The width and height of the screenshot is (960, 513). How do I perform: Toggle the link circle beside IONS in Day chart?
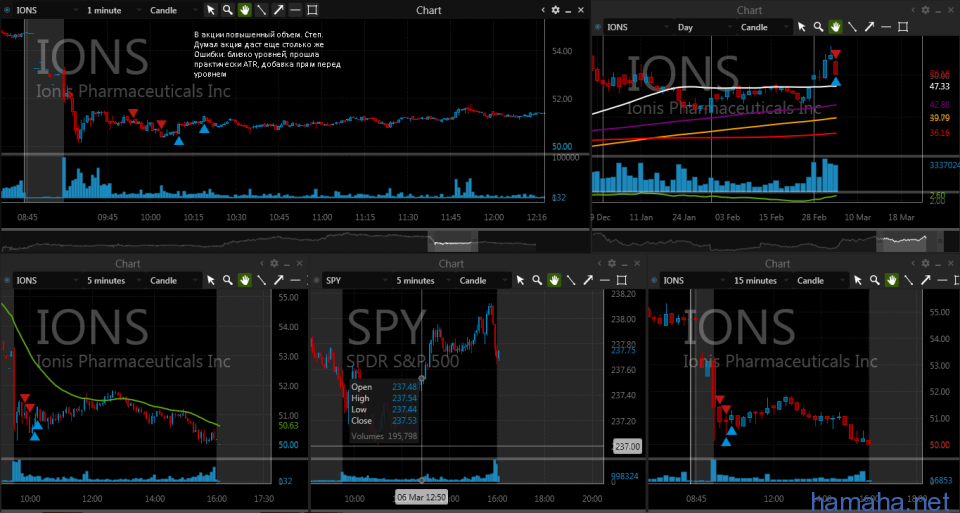[x=598, y=27]
